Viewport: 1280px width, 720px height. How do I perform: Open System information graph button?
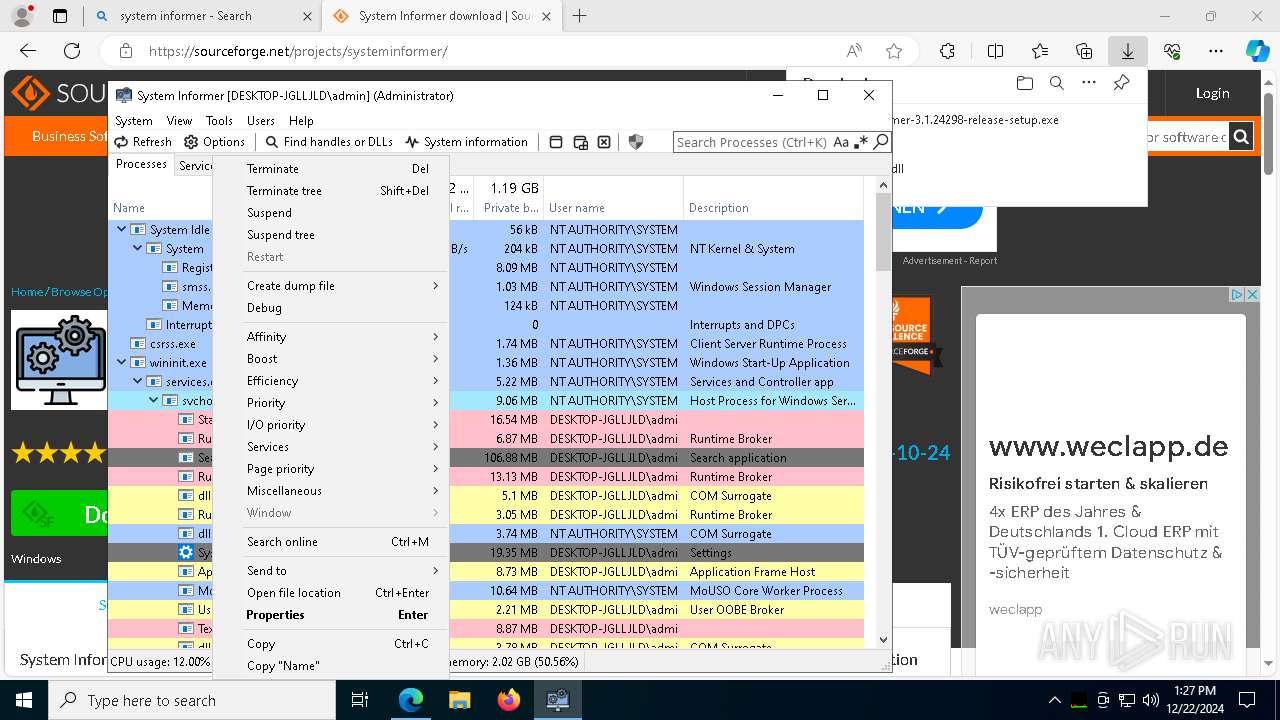(466, 142)
